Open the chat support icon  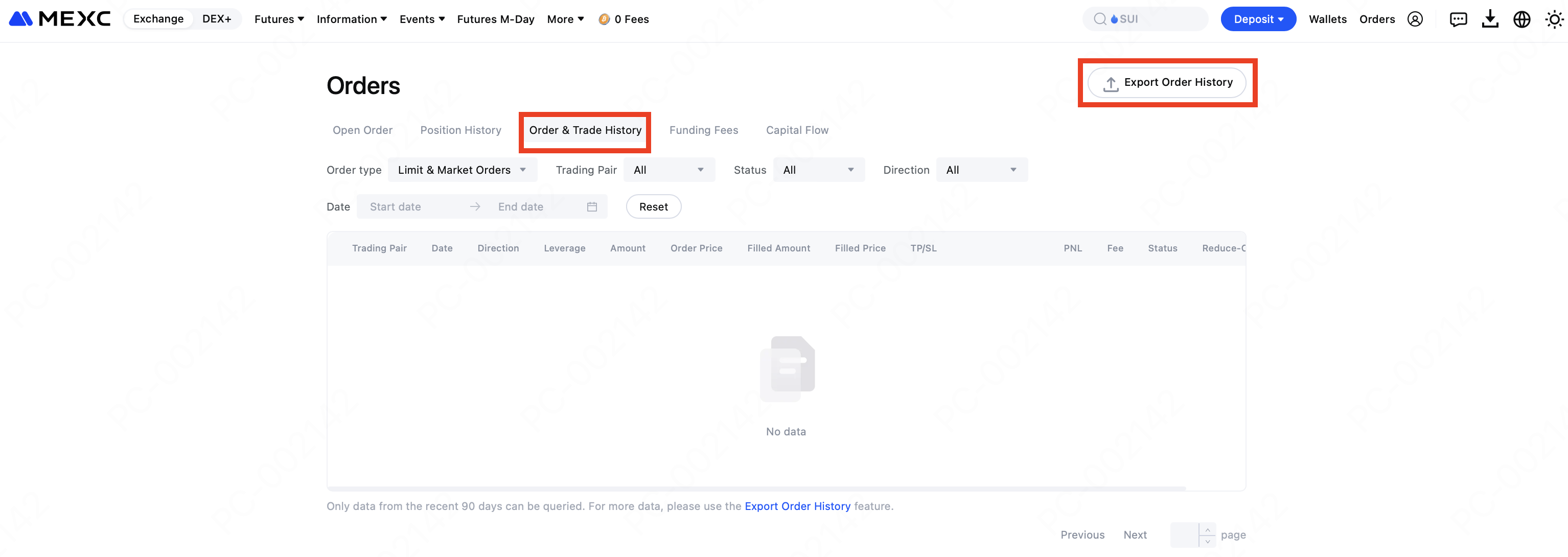pyautogui.click(x=1458, y=19)
